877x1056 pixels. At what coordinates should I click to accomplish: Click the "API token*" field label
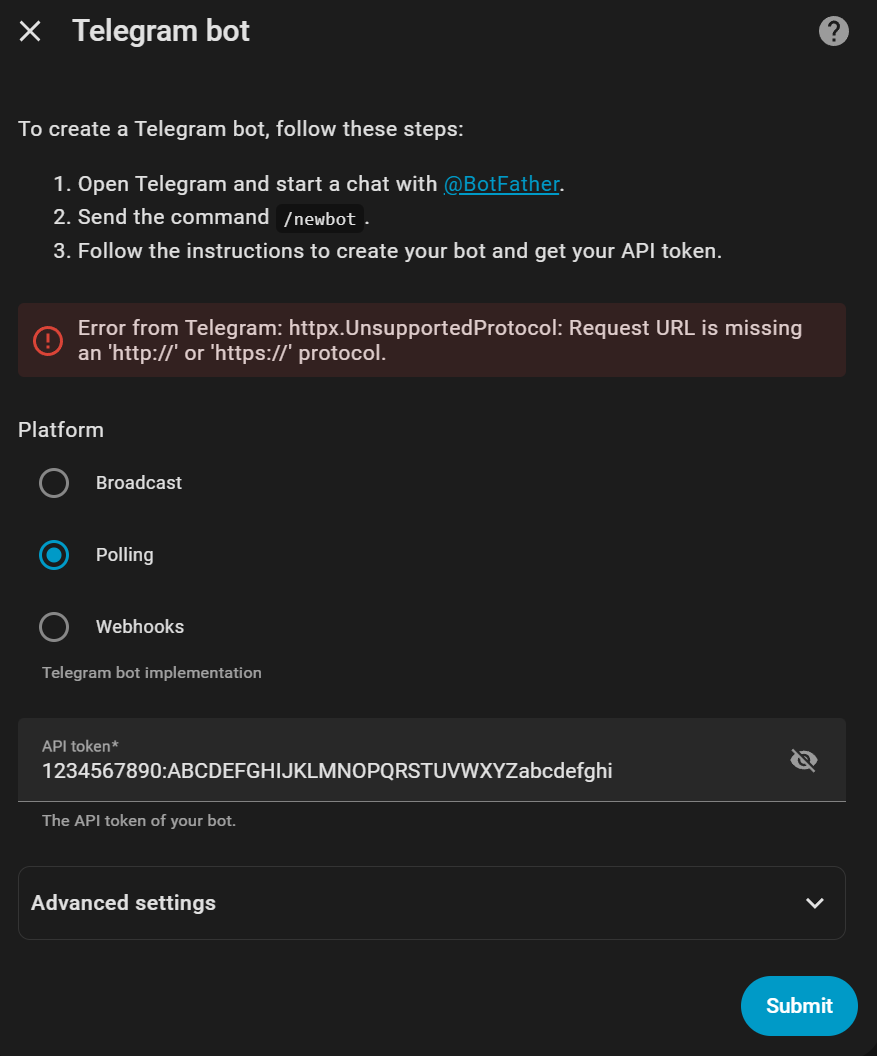[x=81, y=746]
